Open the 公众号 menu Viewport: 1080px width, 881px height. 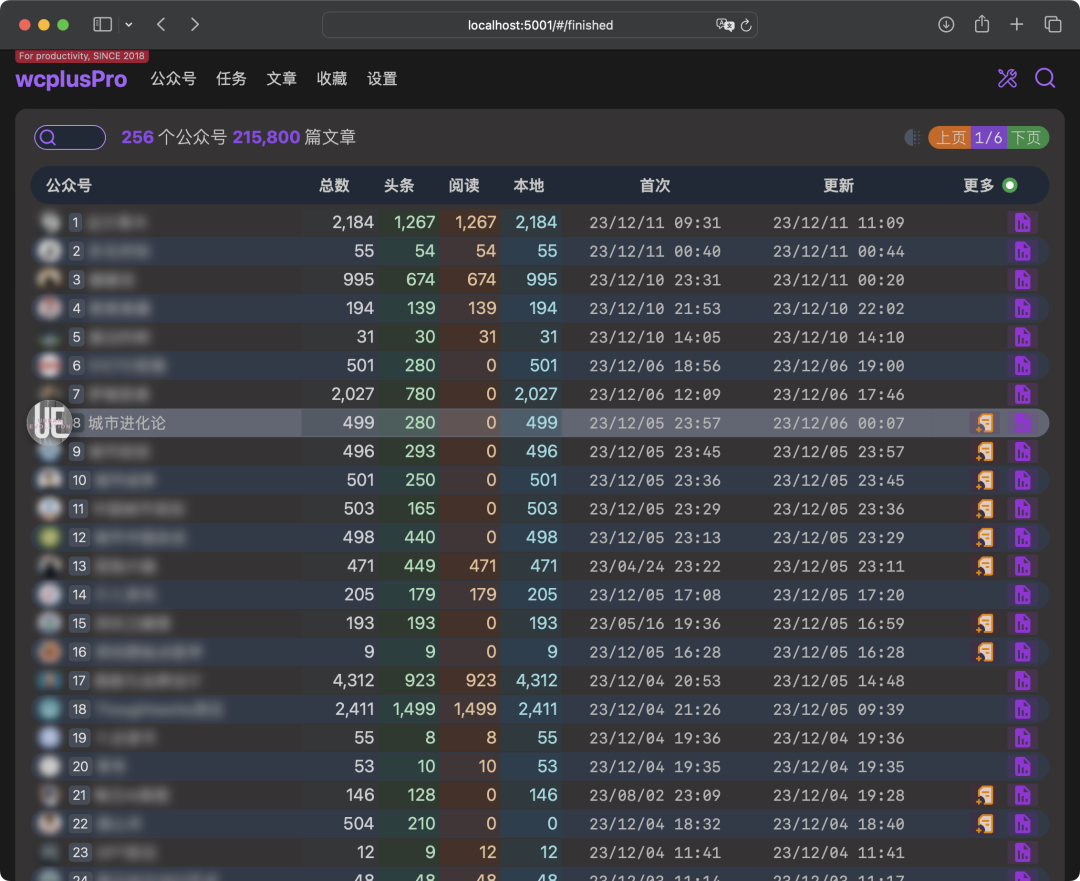[174, 79]
